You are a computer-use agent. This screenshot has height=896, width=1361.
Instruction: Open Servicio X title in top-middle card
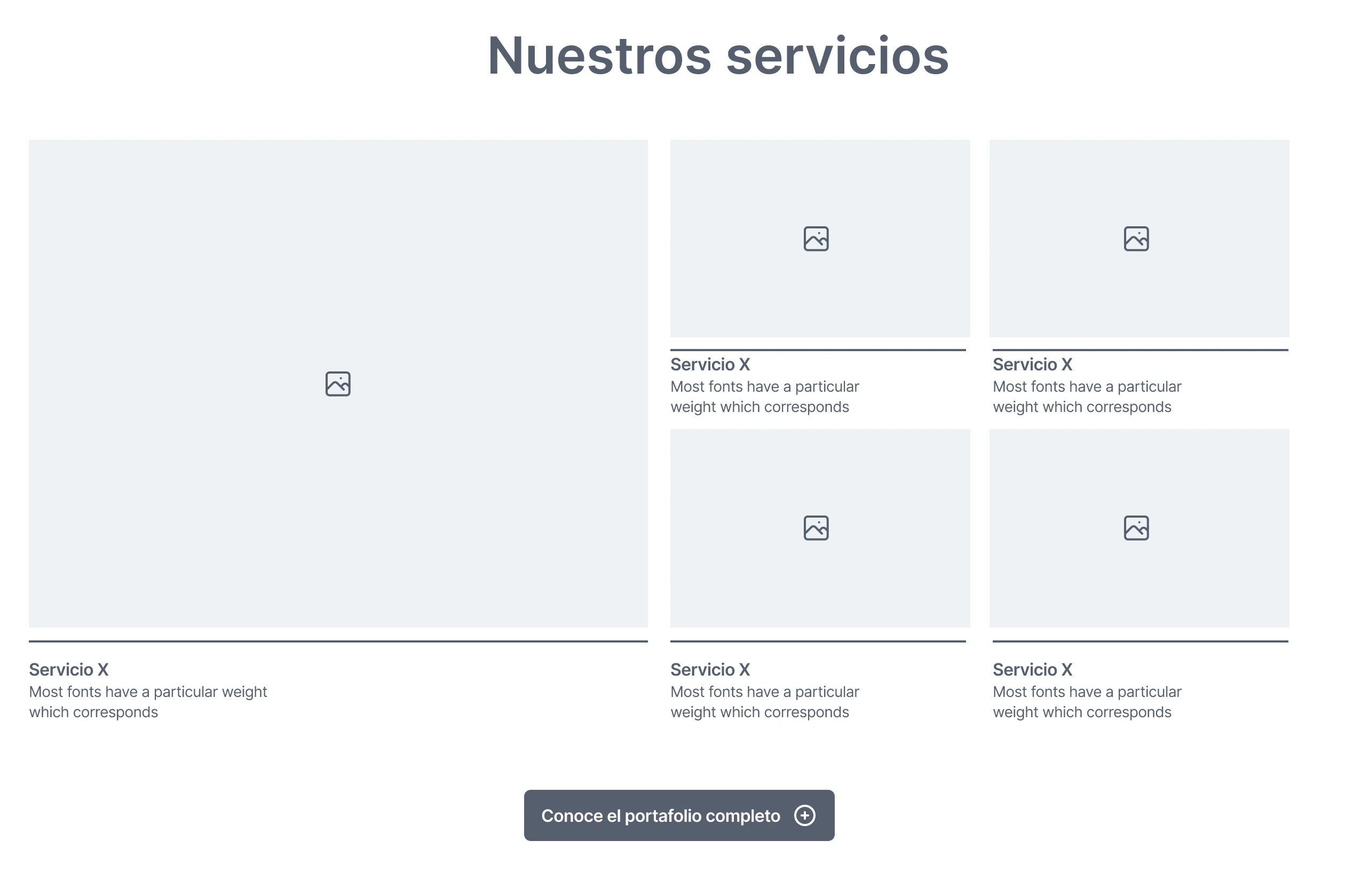click(x=710, y=364)
